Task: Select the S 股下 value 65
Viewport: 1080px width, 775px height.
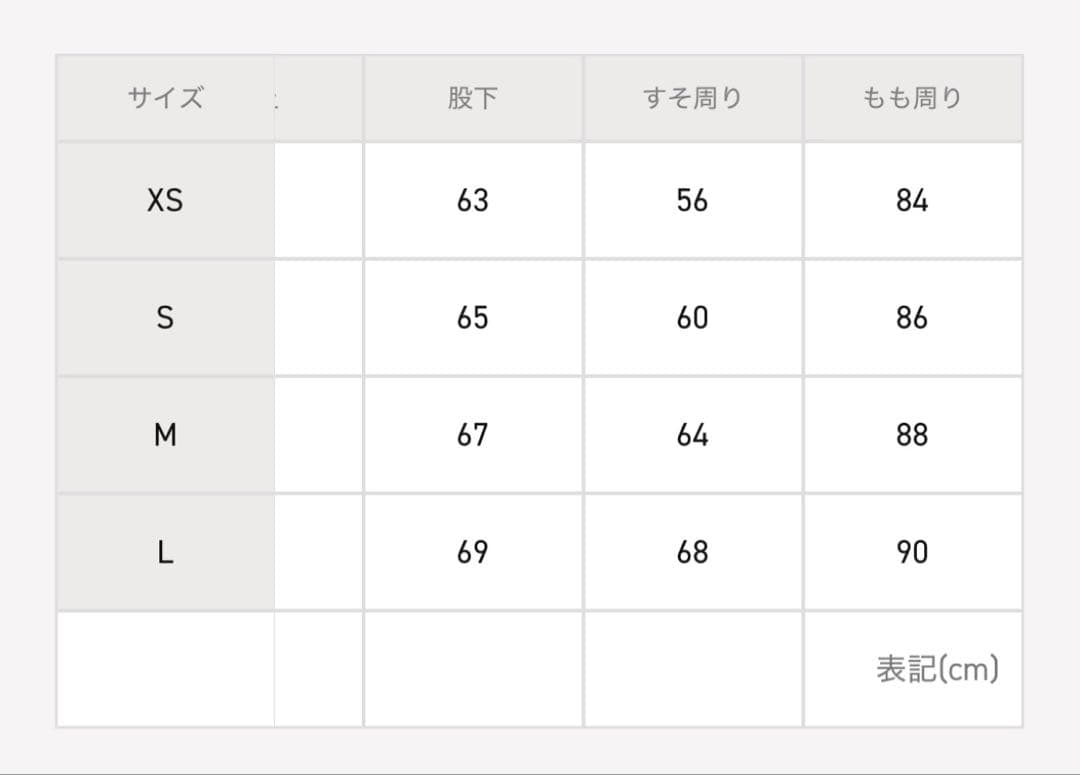Action: pos(472,318)
